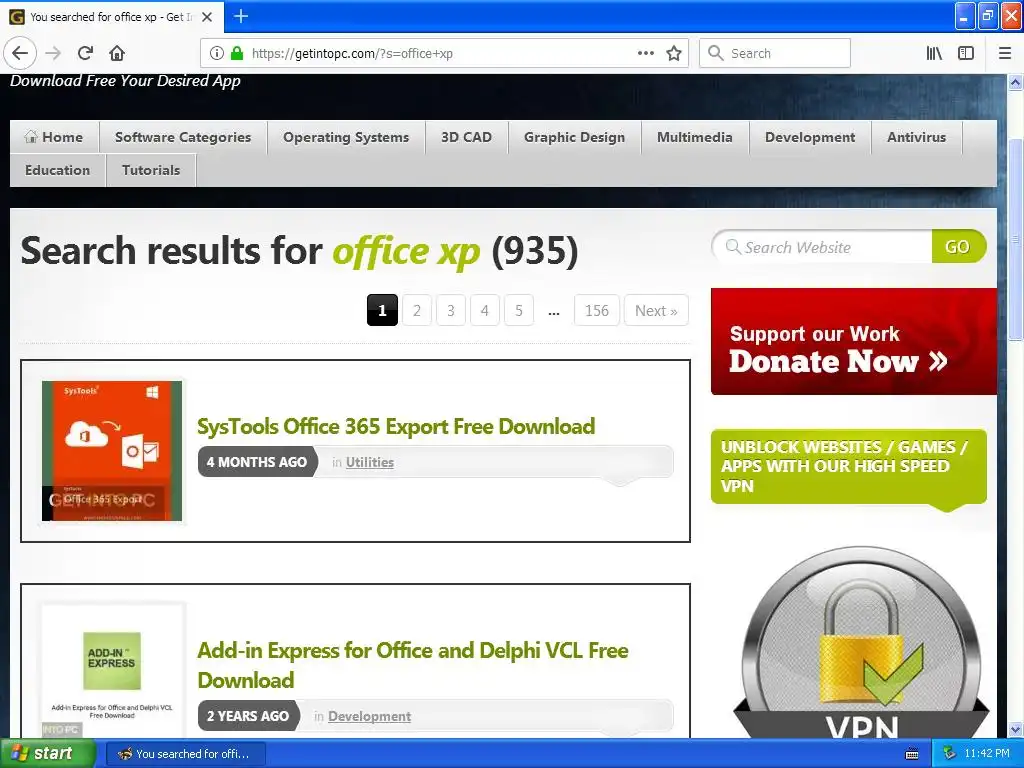Image resolution: width=1024 pixels, height=768 pixels.
Task: Click the 11:42 PM taskbar clock
Action: 987,754
